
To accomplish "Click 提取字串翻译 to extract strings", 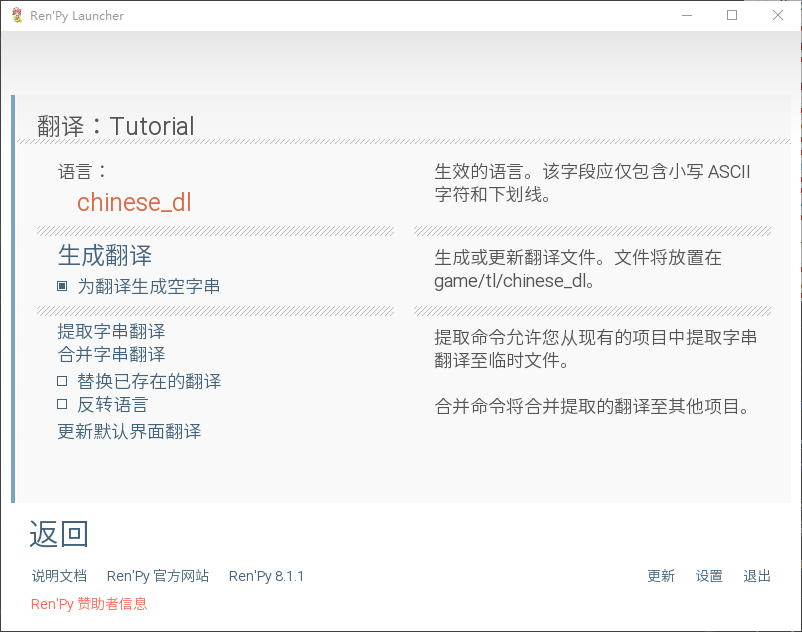I will (x=111, y=331).
